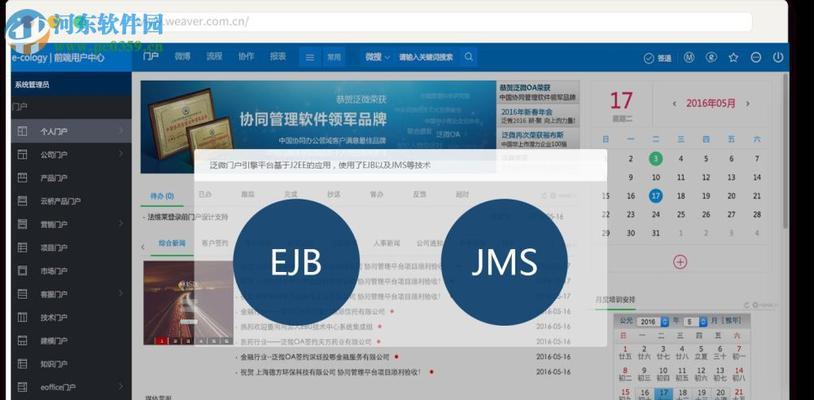Open the 协作 top navigation item
Viewport: 814px width, 400px height.
tap(246, 57)
